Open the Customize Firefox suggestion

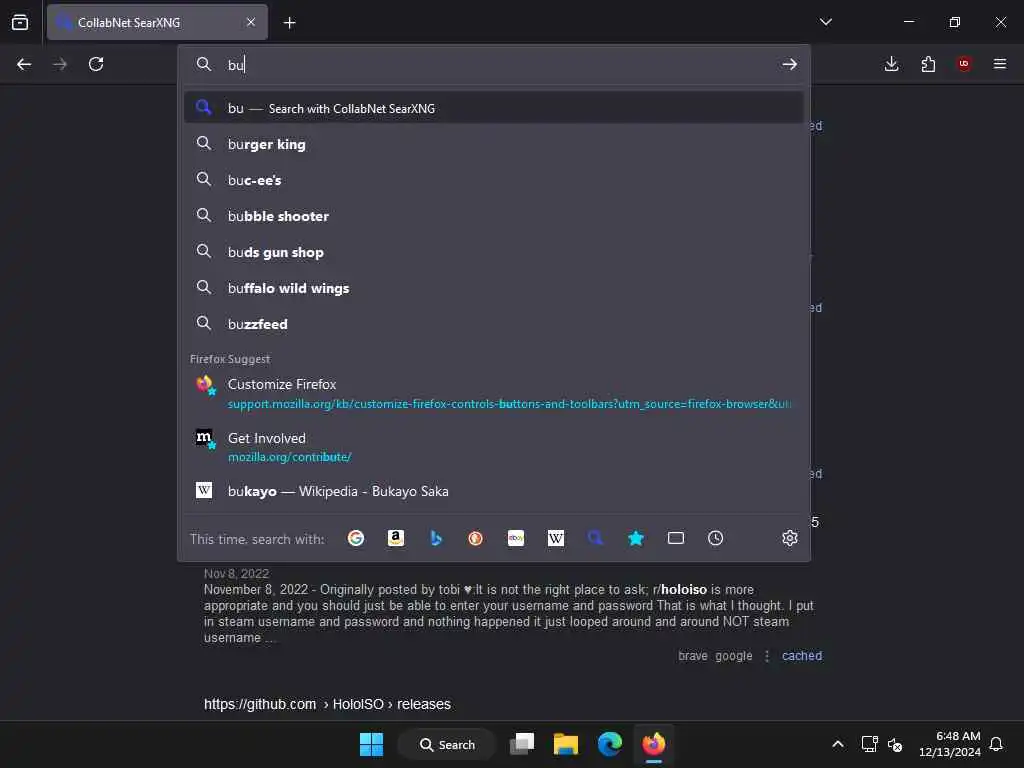[x=494, y=393]
